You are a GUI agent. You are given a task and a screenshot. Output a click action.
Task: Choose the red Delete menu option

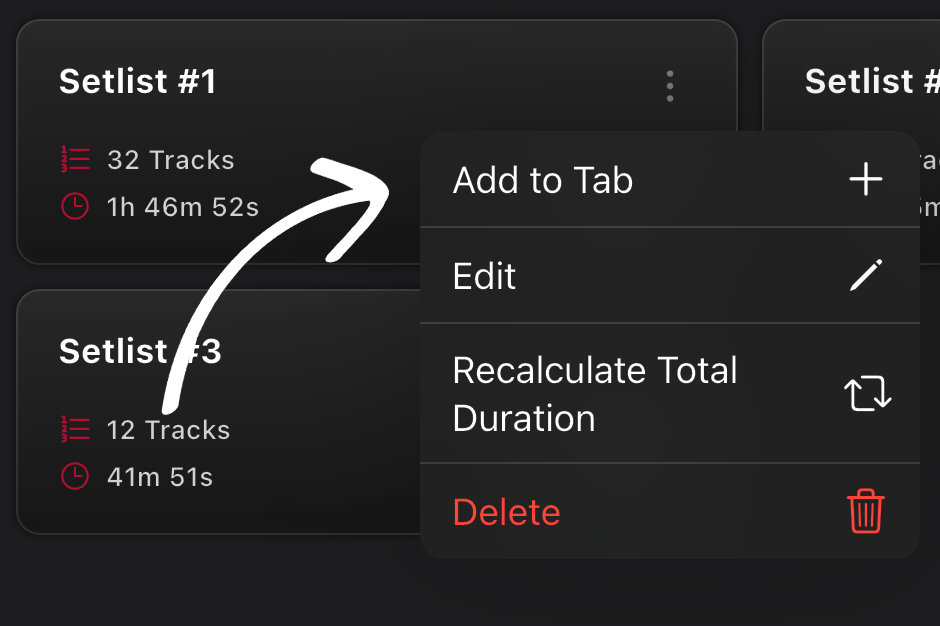[x=507, y=513]
